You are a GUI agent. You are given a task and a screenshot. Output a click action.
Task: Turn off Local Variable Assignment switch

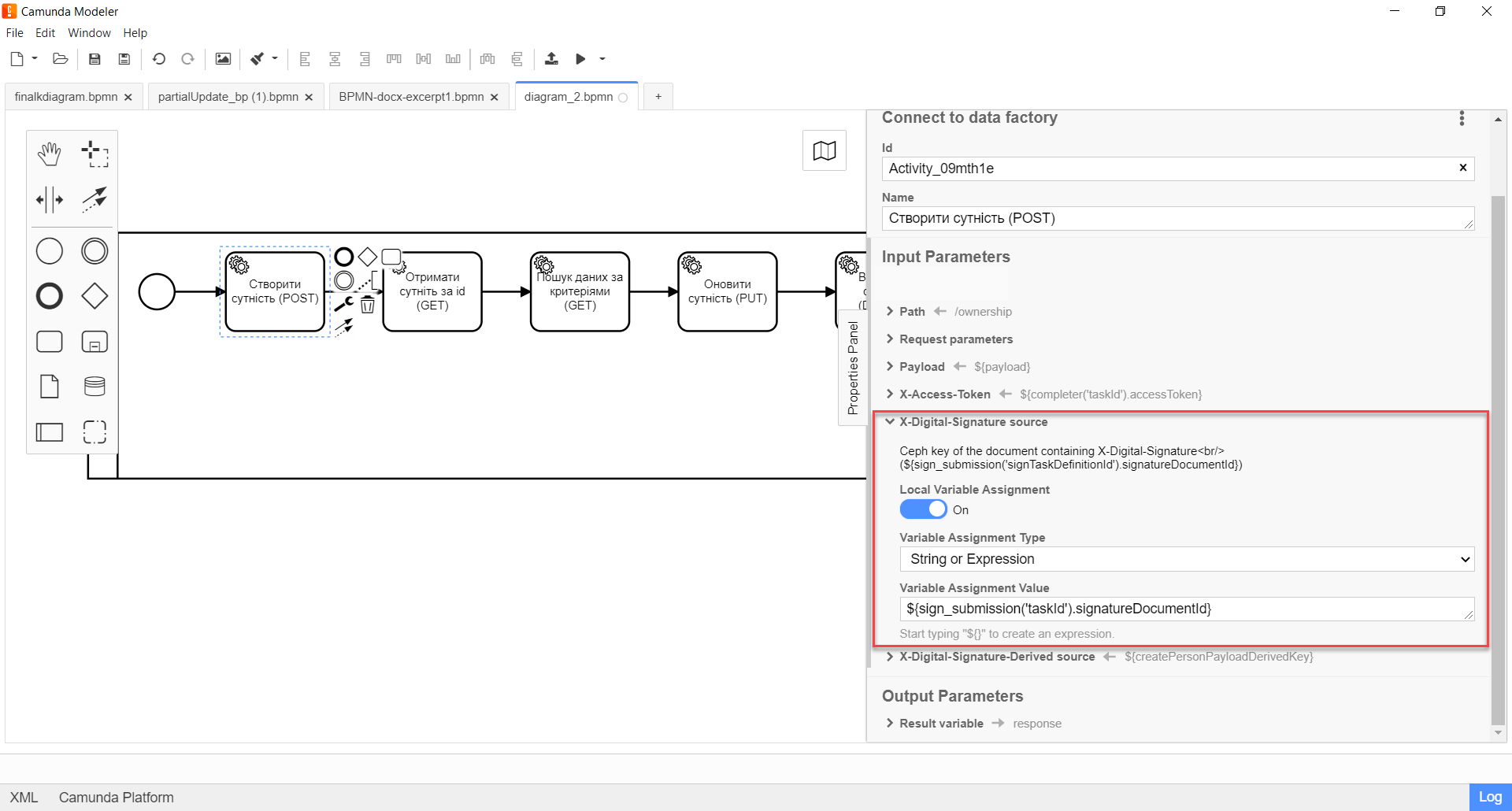point(923,509)
